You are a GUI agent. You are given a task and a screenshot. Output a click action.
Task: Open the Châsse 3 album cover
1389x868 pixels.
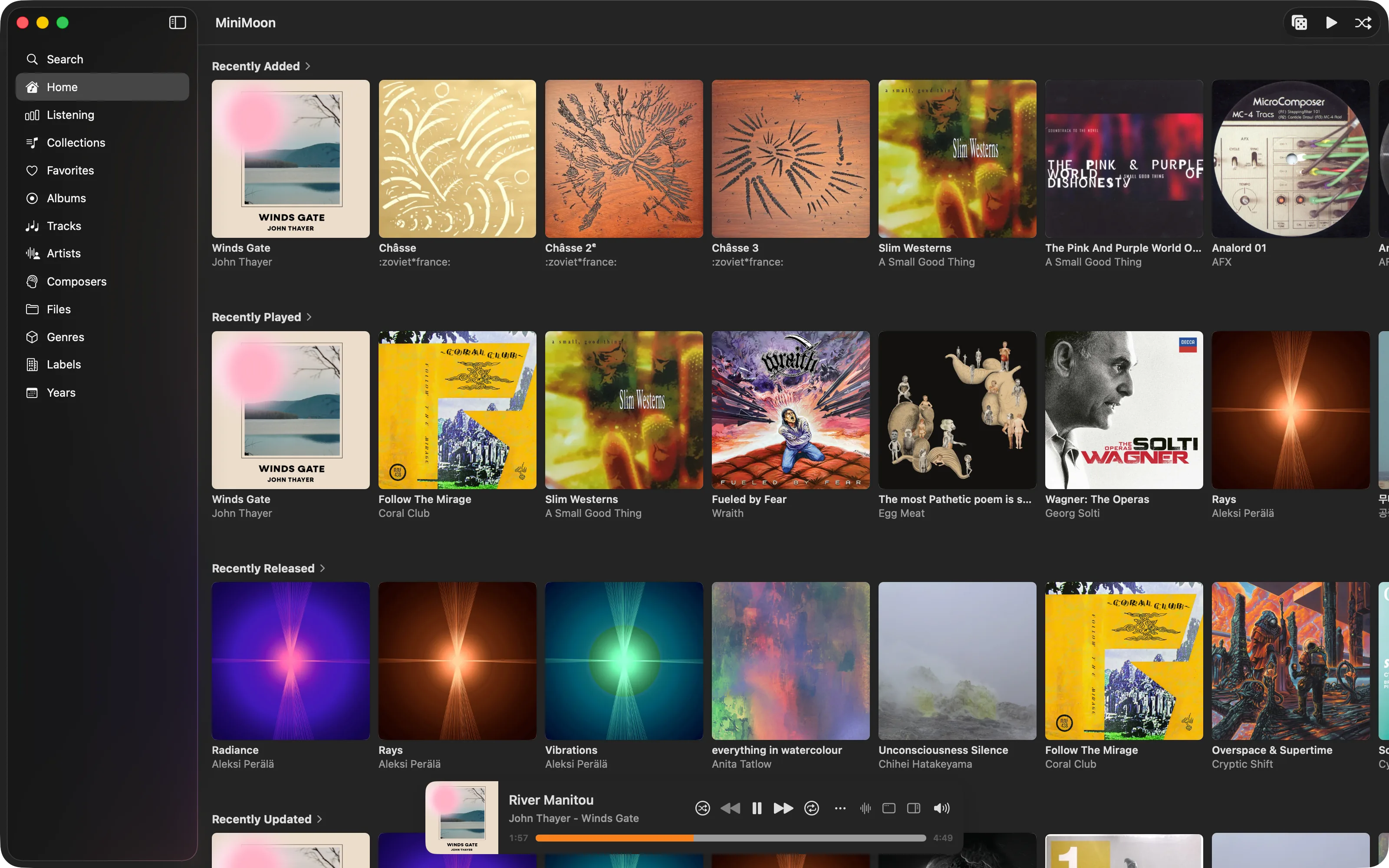(791, 158)
